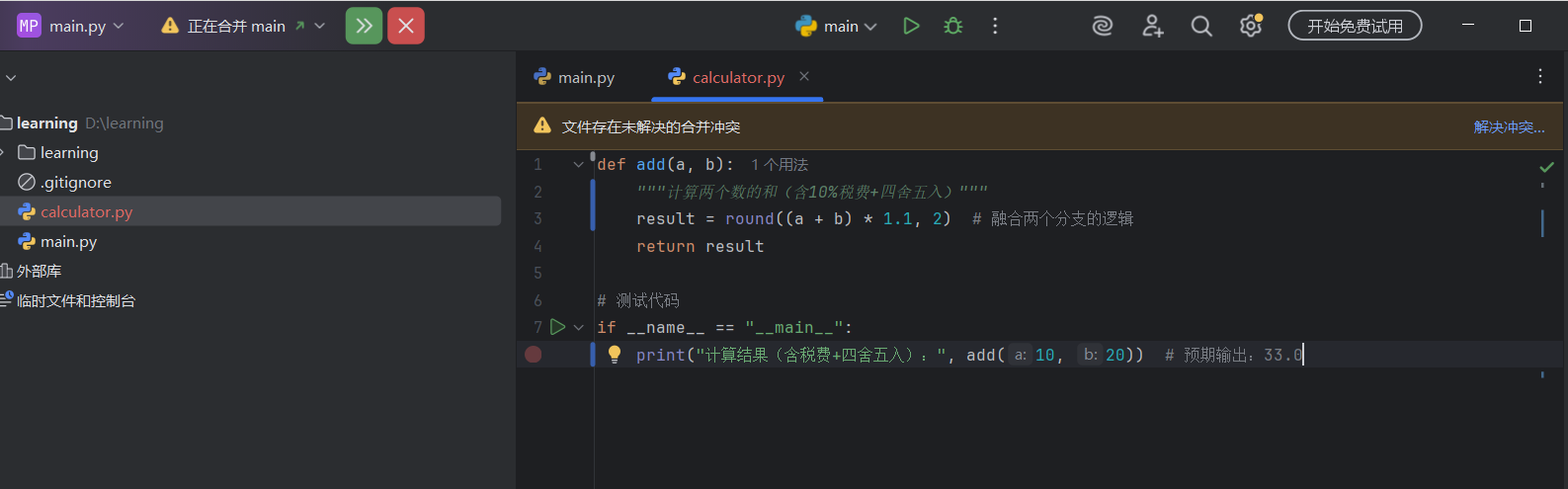Click the run gutter icon at line 7
The image size is (1568, 489).
(558, 327)
